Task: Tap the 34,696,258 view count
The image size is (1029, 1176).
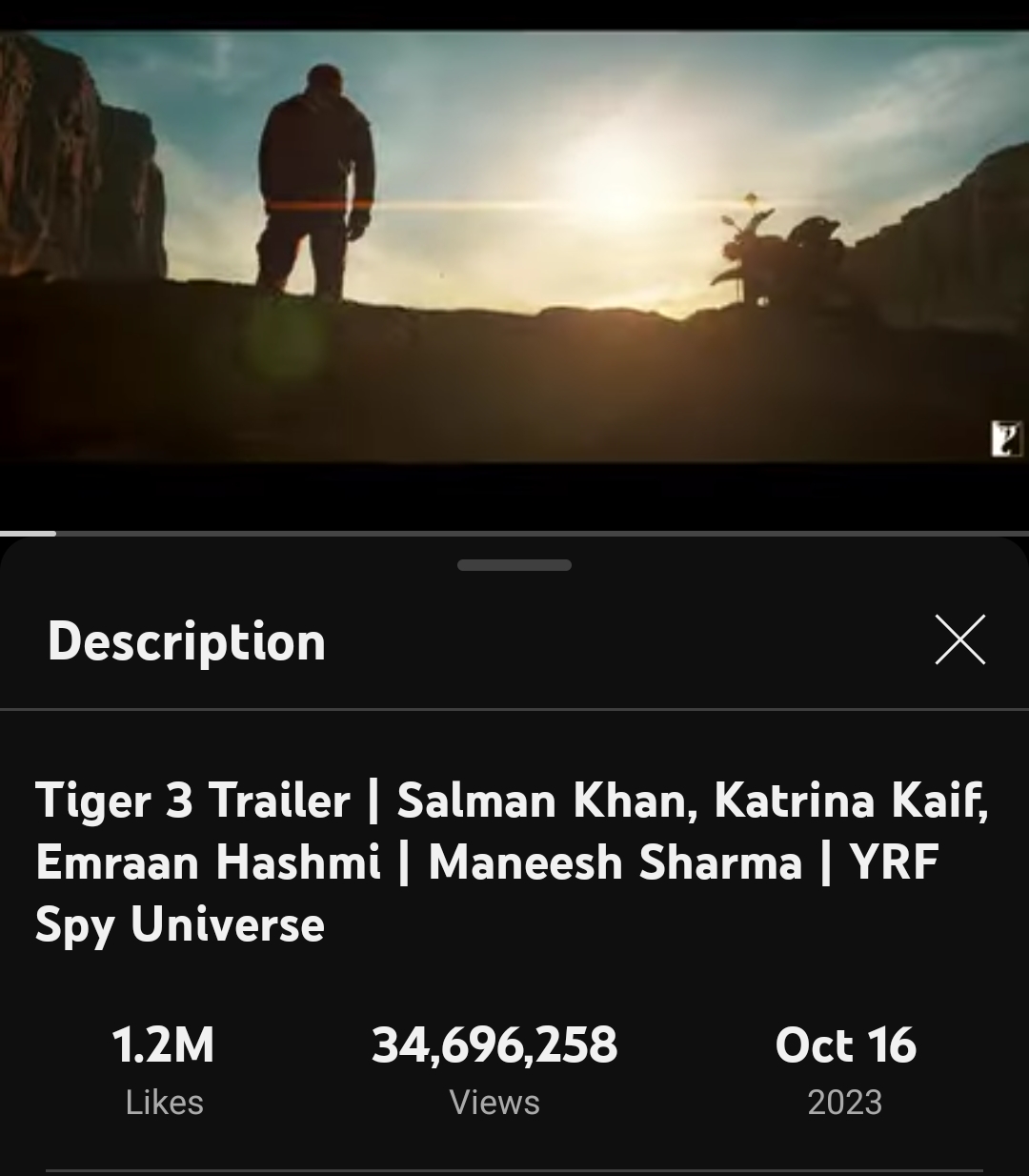Action: coord(494,1045)
